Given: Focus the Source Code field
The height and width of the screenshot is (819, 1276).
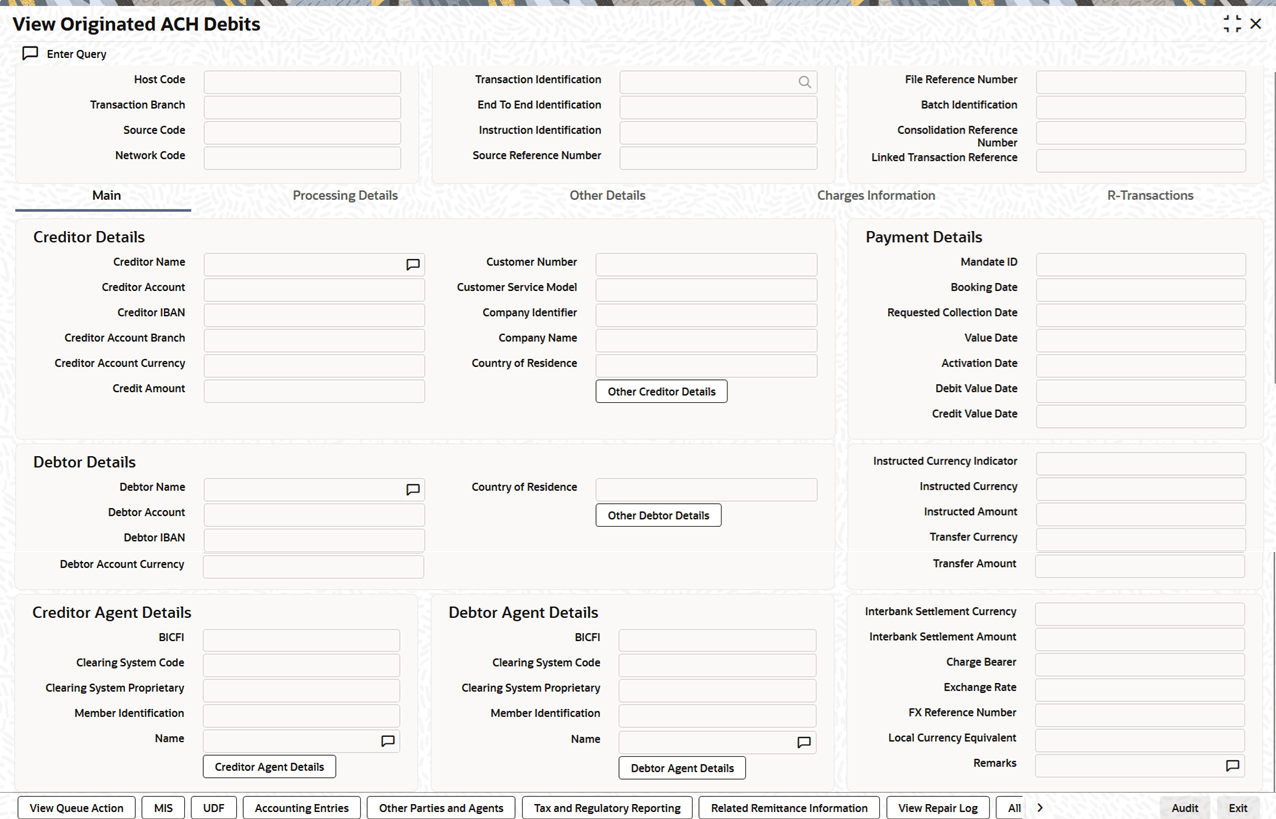Looking at the screenshot, I should point(302,132).
